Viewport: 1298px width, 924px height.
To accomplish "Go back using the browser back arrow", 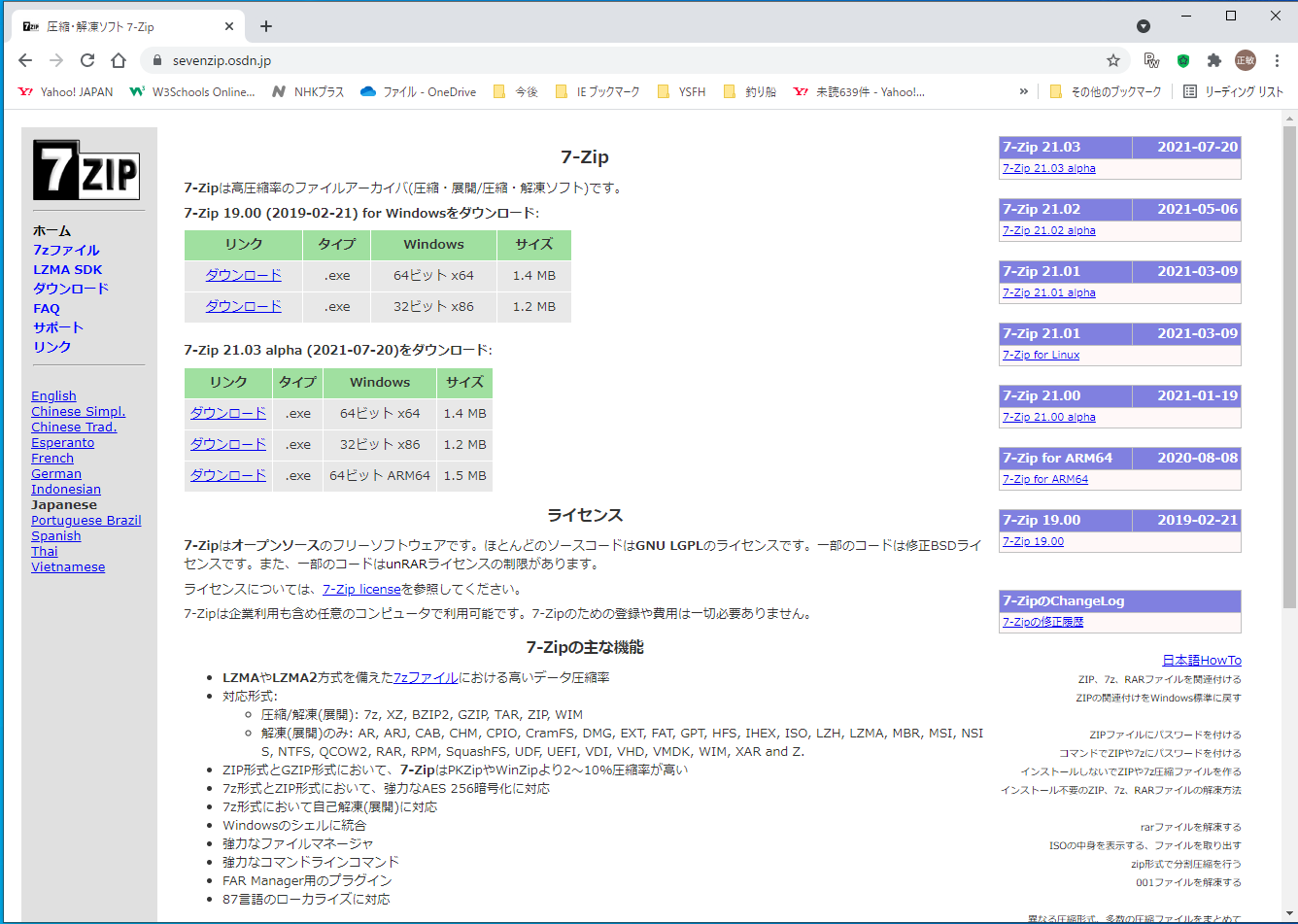I will click(25, 60).
